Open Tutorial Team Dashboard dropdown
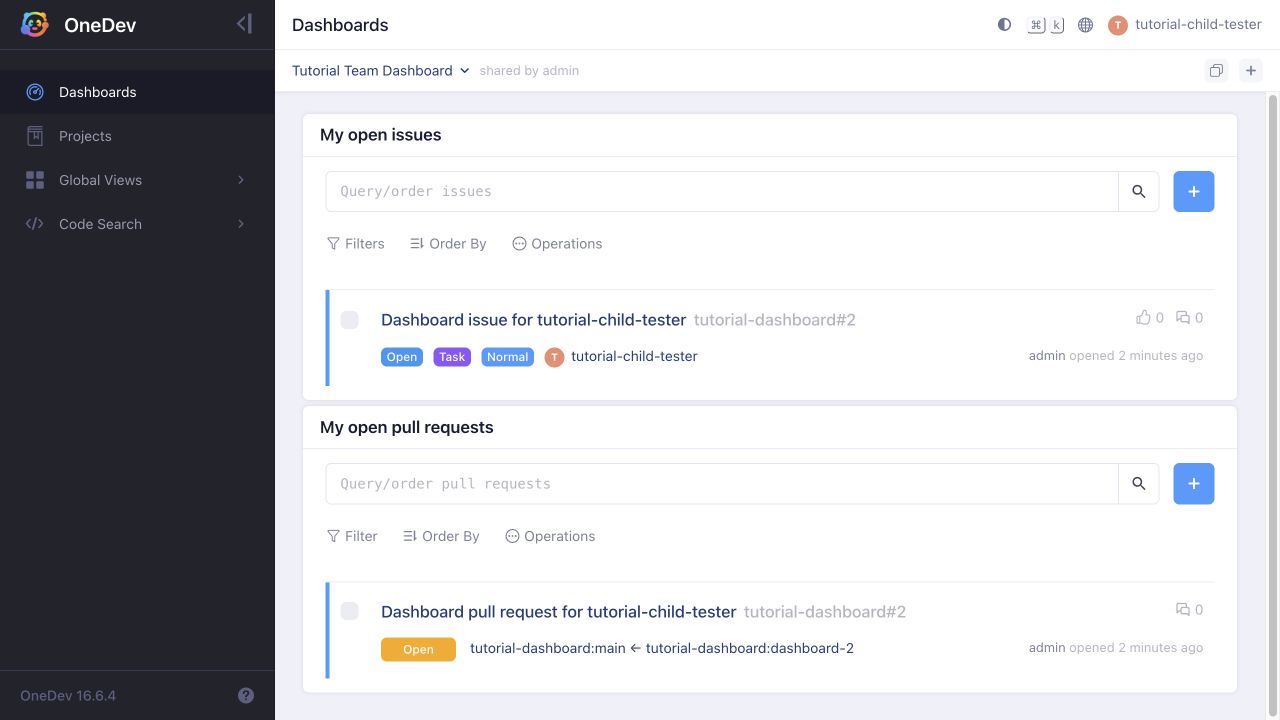Viewport: 1280px width, 720px height. pyautogui.click(x=381, y=71)
